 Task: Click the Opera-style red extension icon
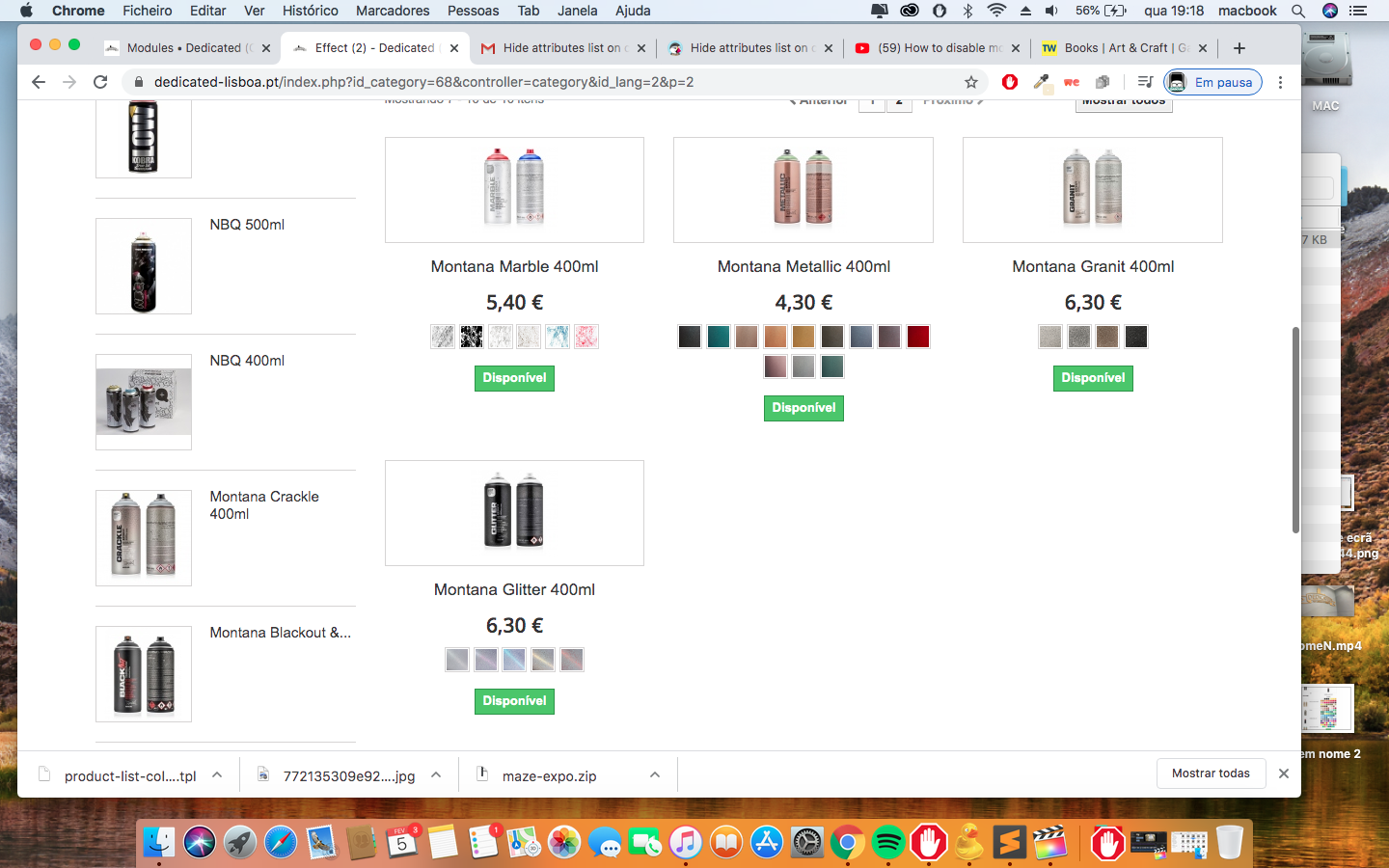[x=1010, y=82]
